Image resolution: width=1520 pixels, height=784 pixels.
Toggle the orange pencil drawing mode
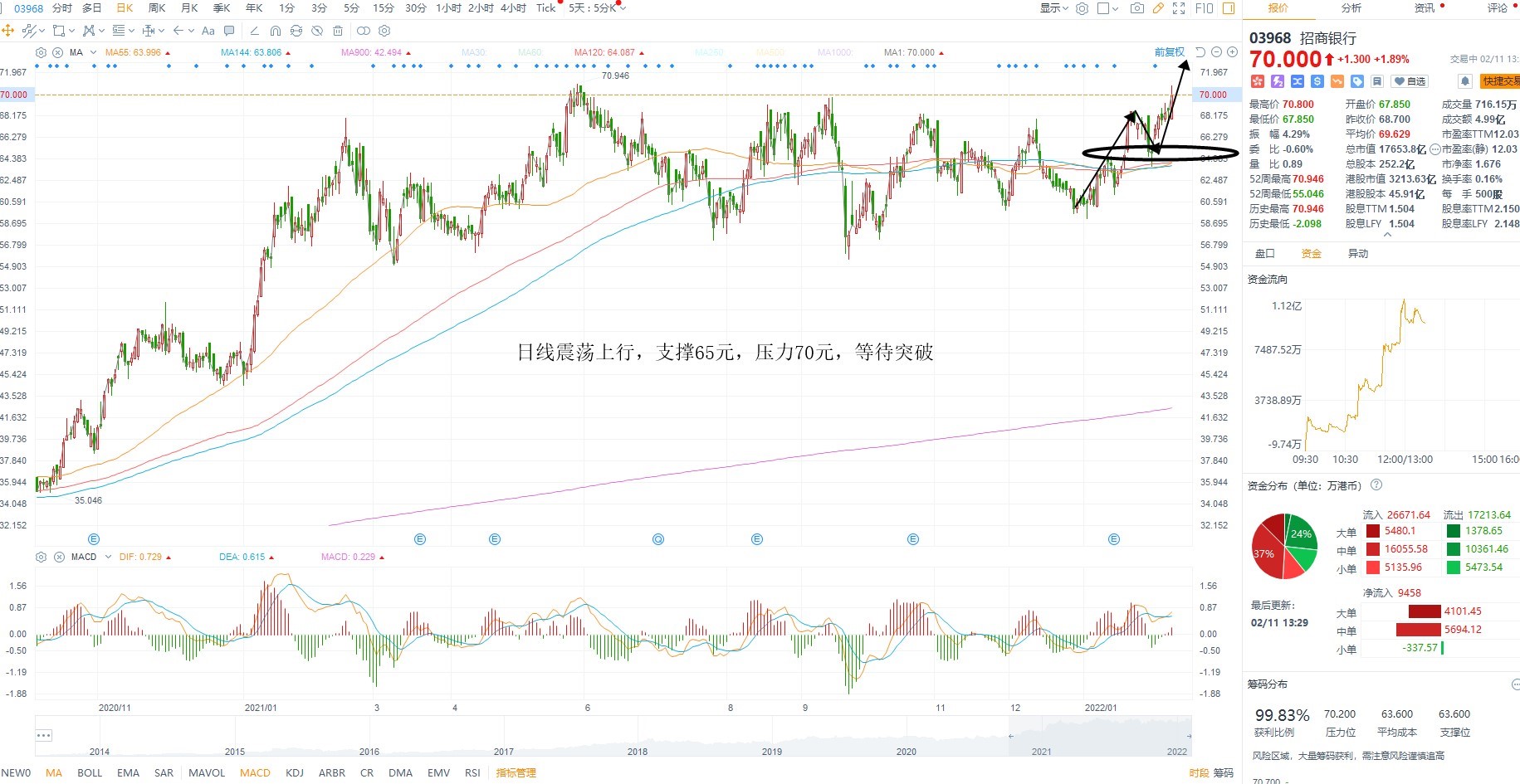[1158, 8]
